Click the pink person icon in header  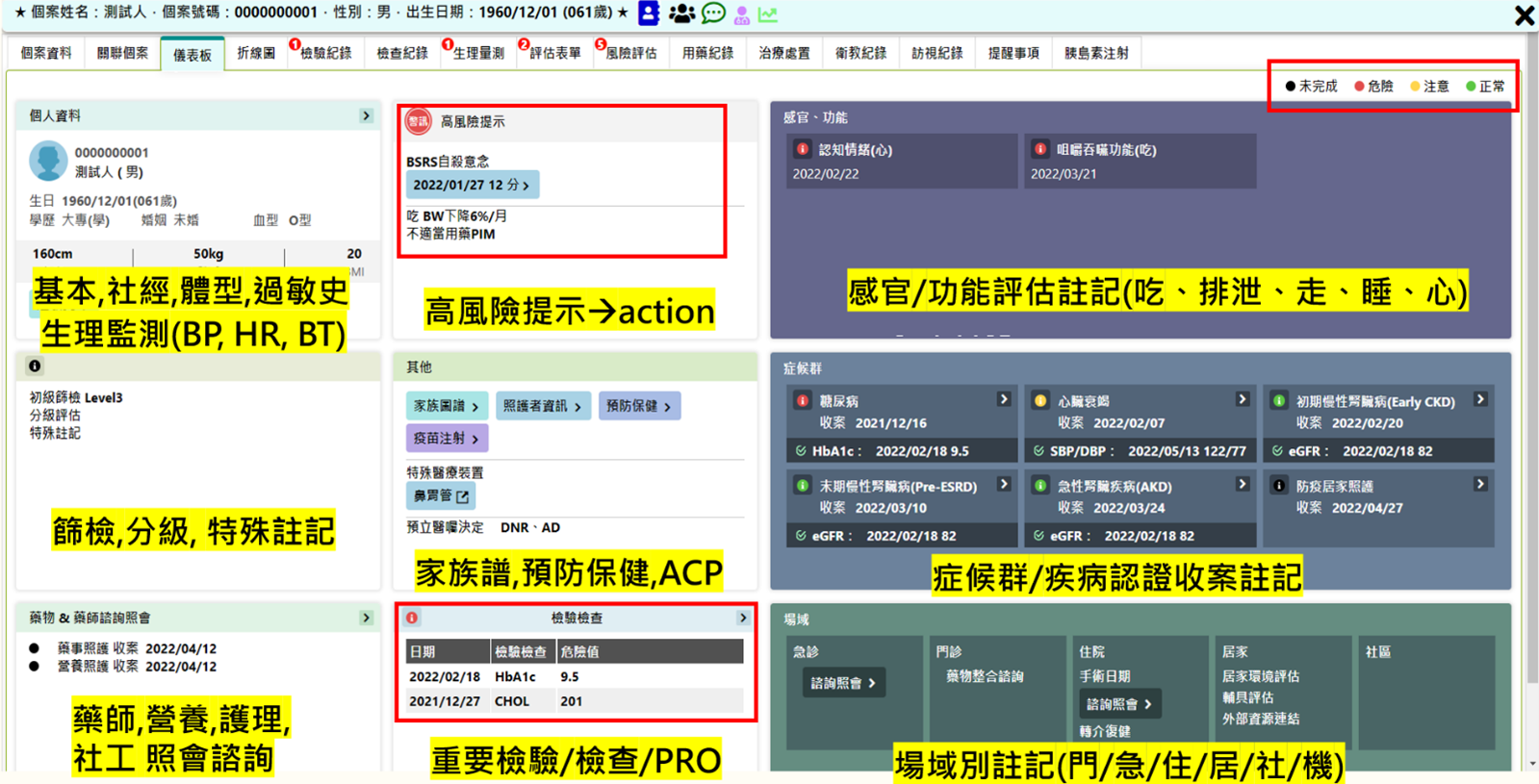pyautogui.click(x=741, y=14)
